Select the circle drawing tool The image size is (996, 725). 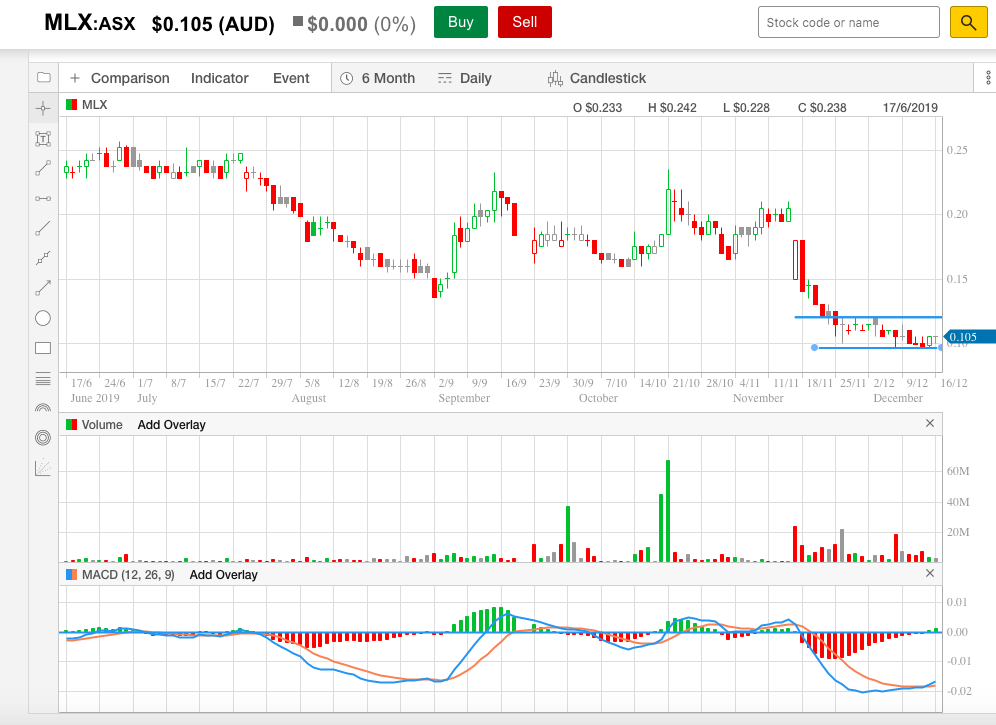(x=43, y=318)
